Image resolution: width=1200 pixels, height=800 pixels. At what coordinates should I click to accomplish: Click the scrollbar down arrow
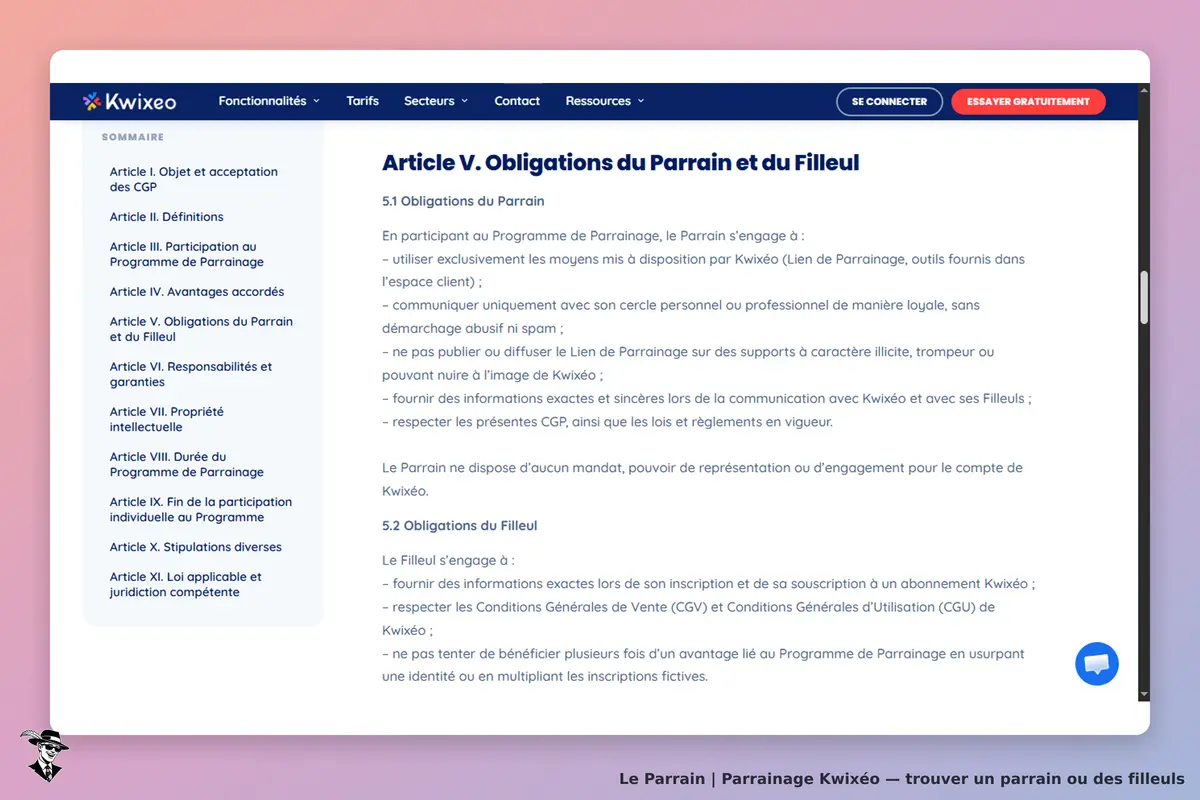point(1144,694)
